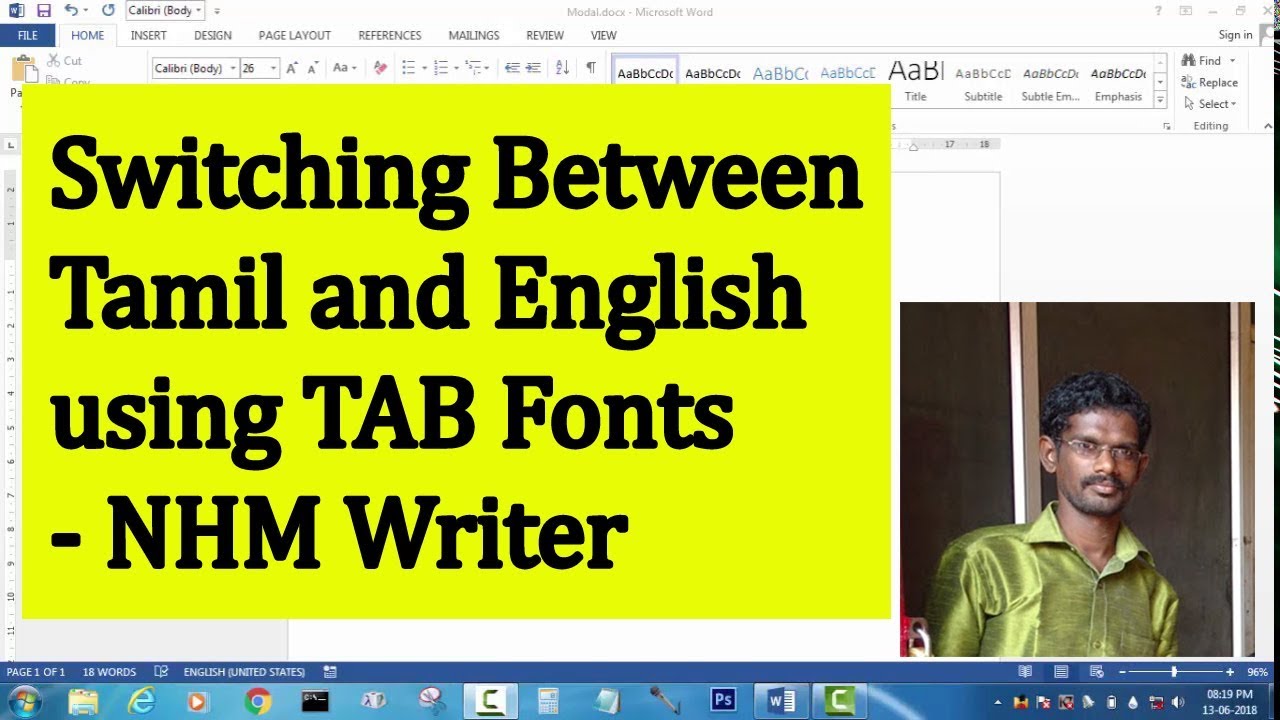Open the Styles pane dialog launcher
Viewport: 1280px width, 720px height.
click(1167, 127)
